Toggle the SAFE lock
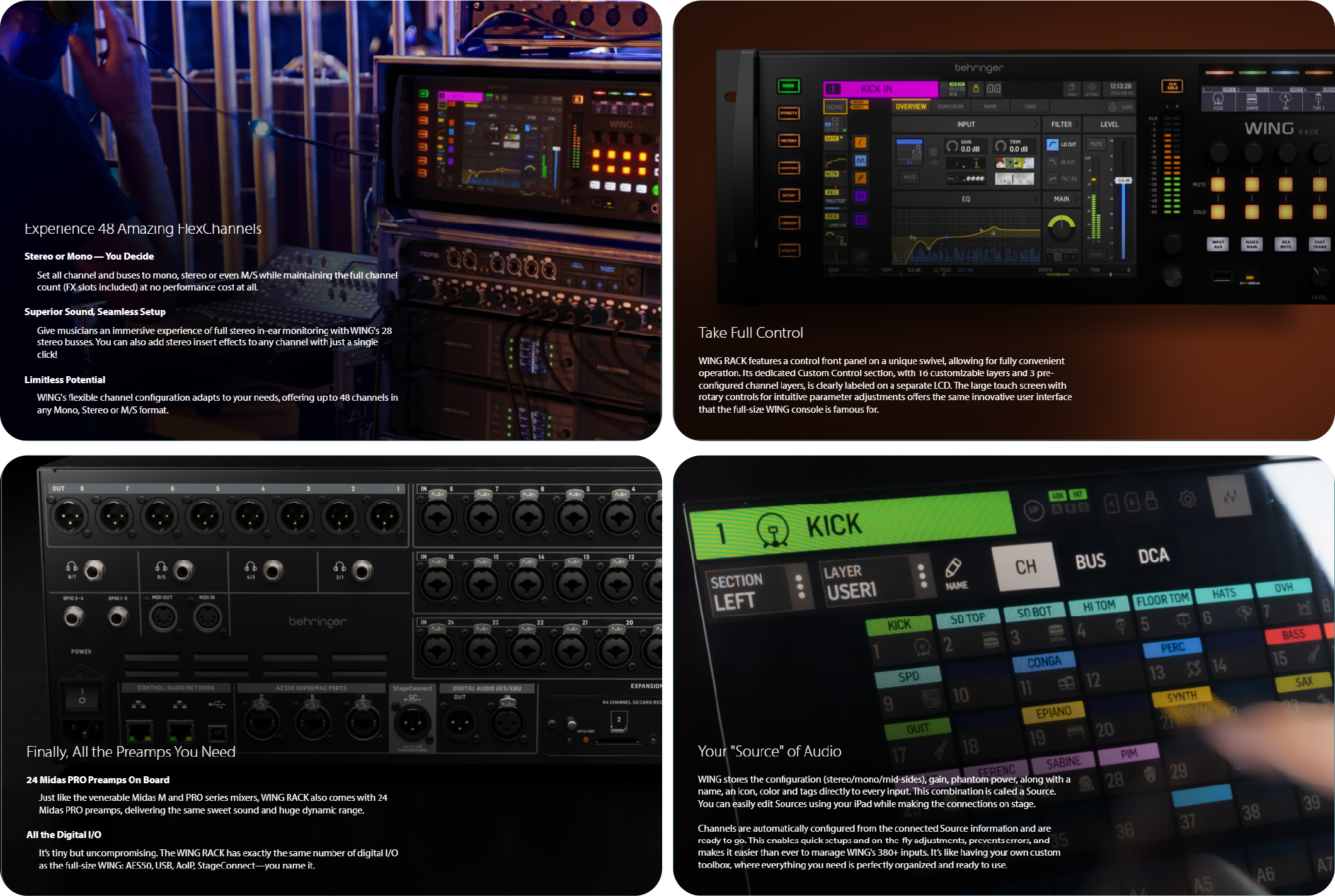Viewport: 1335px width, 896px height. click(1121, 107)
